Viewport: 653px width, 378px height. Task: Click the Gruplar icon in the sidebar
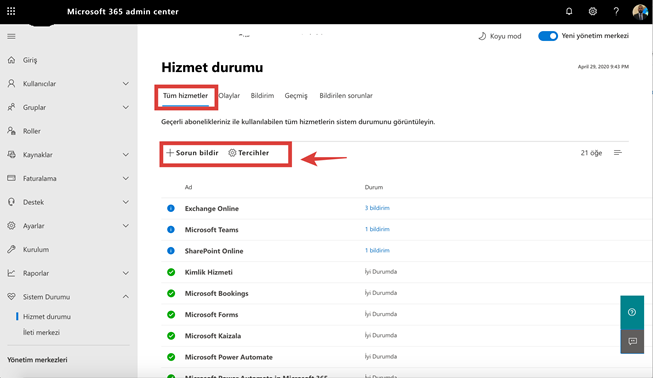(11, 107)
